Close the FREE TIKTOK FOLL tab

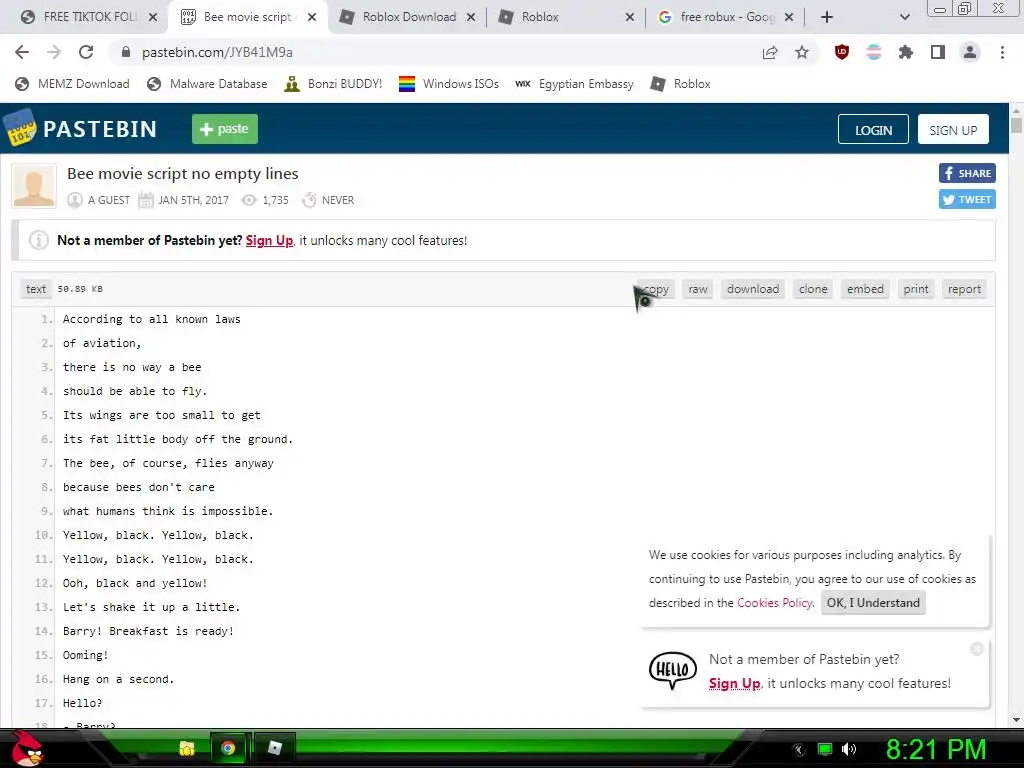[153, 18]
